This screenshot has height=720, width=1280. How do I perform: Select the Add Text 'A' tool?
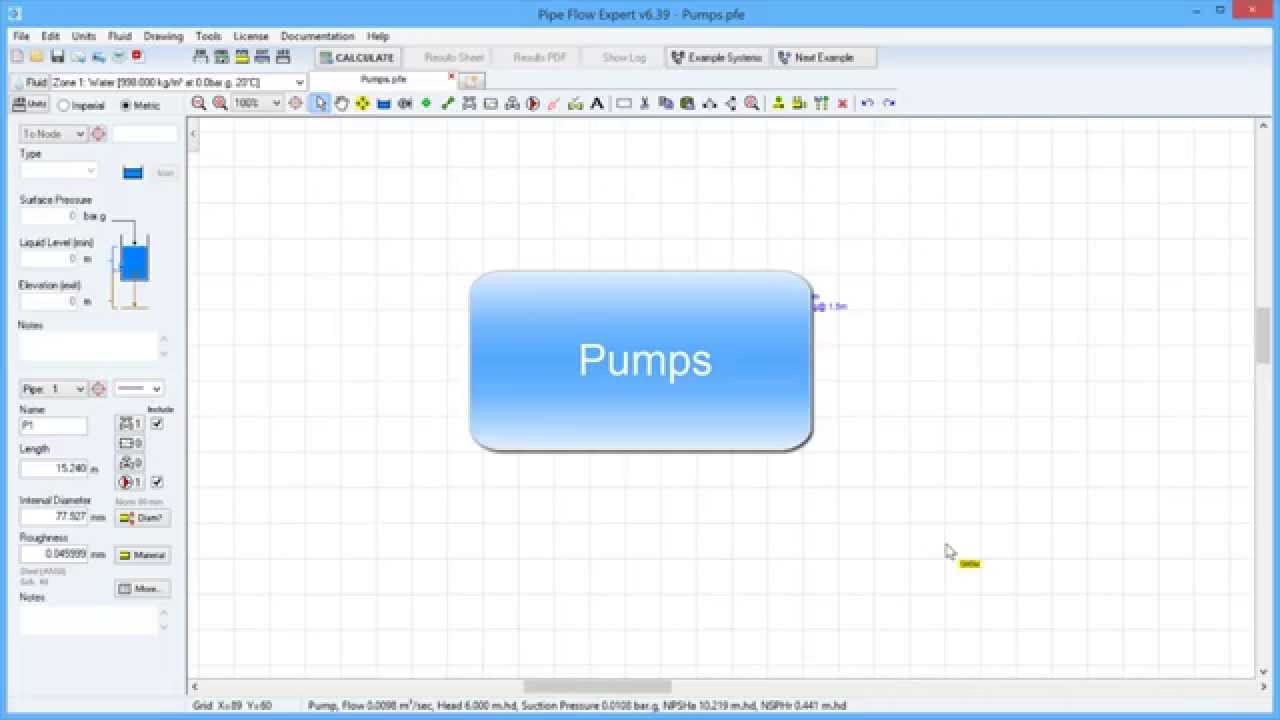pyautogui.click(x=597, y=103)
